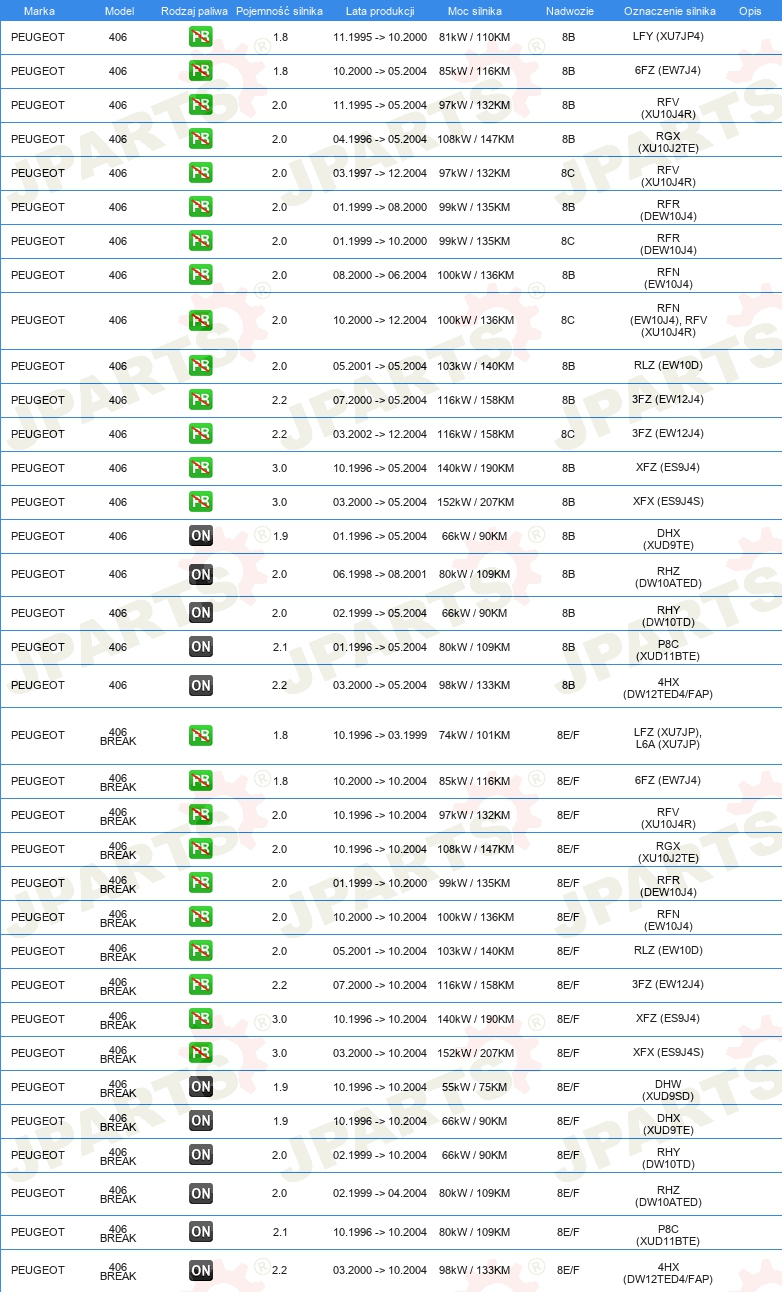Select the 11.1995 -> 10.2000 production years cell
Screen dimensions: 782x1292
point(380,37)
